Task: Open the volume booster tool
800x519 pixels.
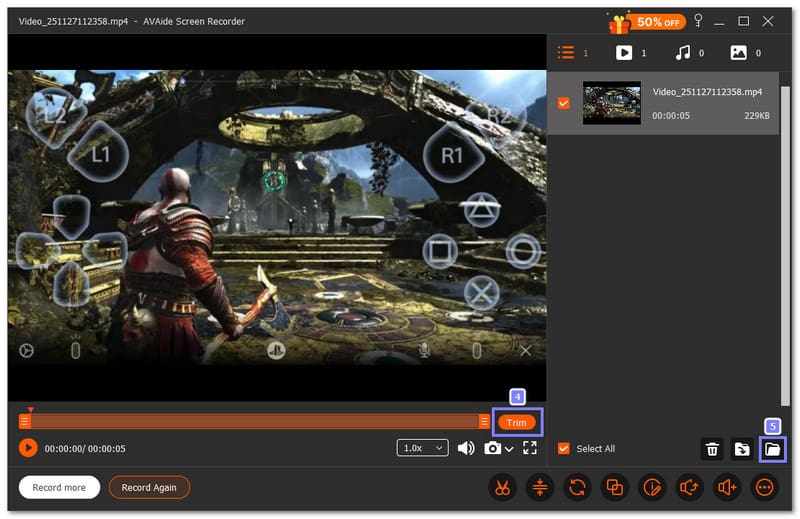Action: pyautogui.click(x=727, y=488)
